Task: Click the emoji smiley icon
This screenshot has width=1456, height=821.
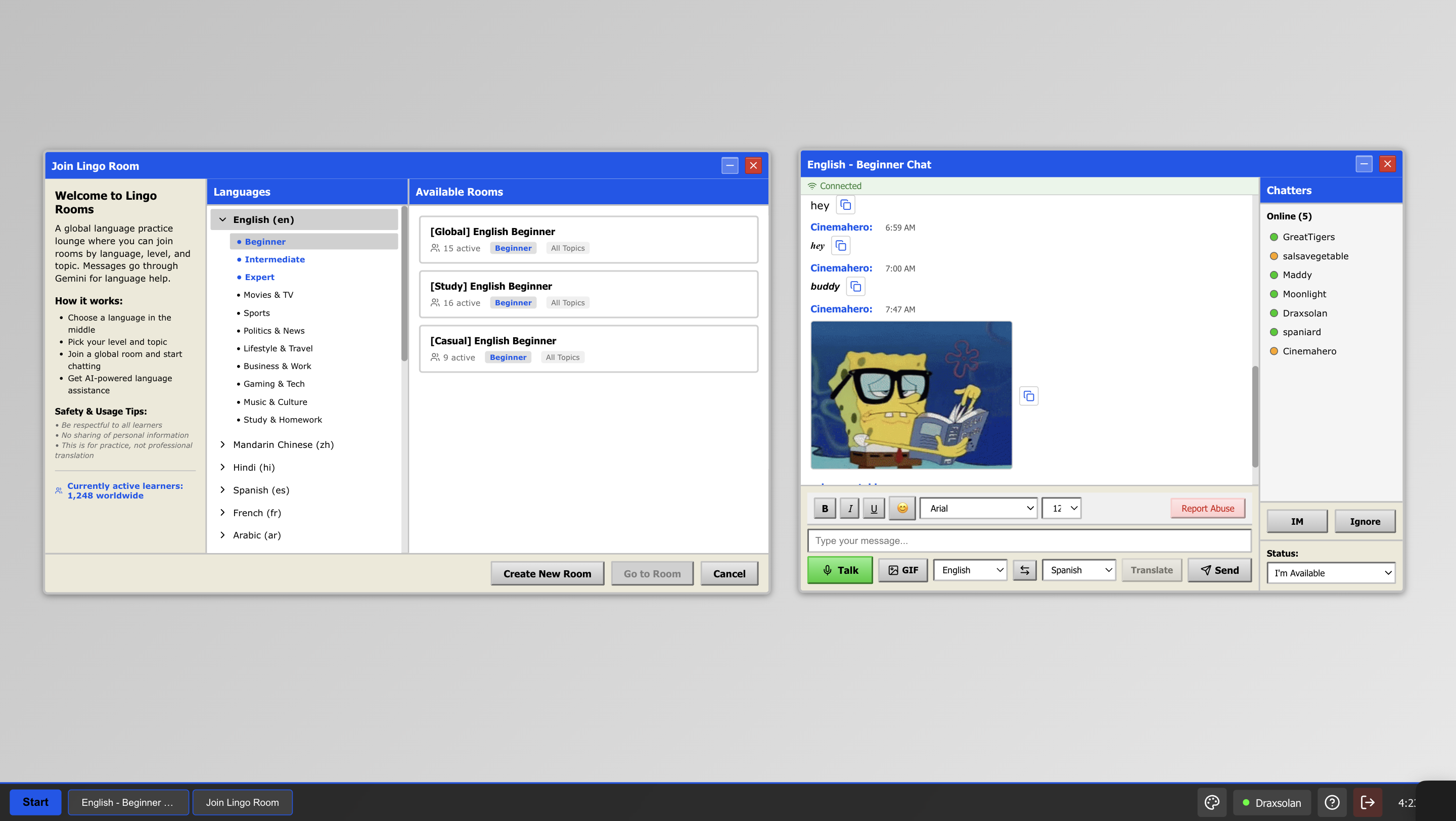Action: click(x=902, y=508)
